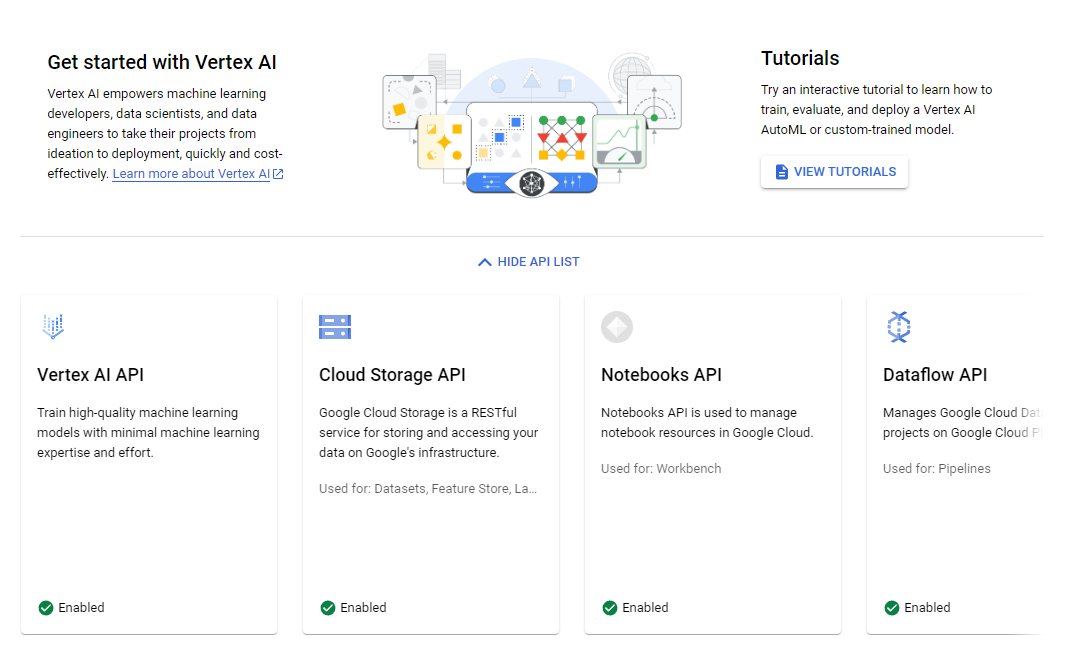The width and height of the screenshot is (1089, 650).
Task: Click the Cloud Storage API green Enabled checkmark
Action: (328, 608)
